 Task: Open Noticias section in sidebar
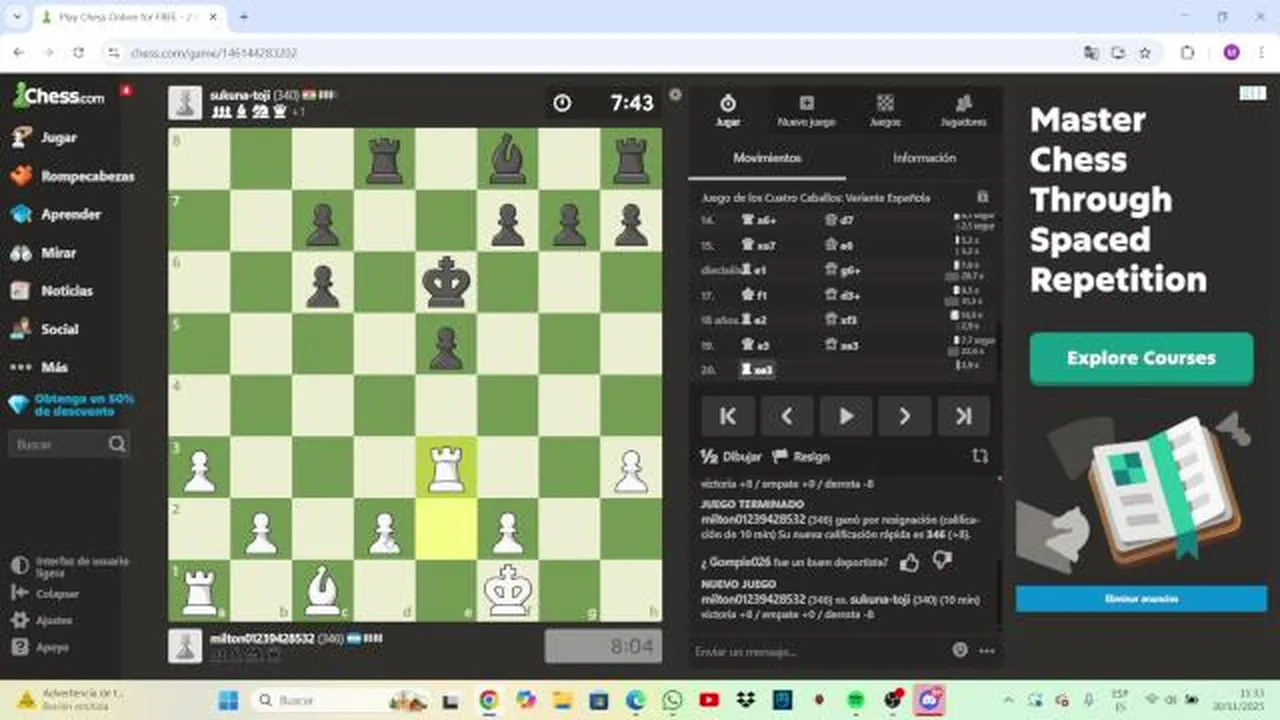pos(52,291)
